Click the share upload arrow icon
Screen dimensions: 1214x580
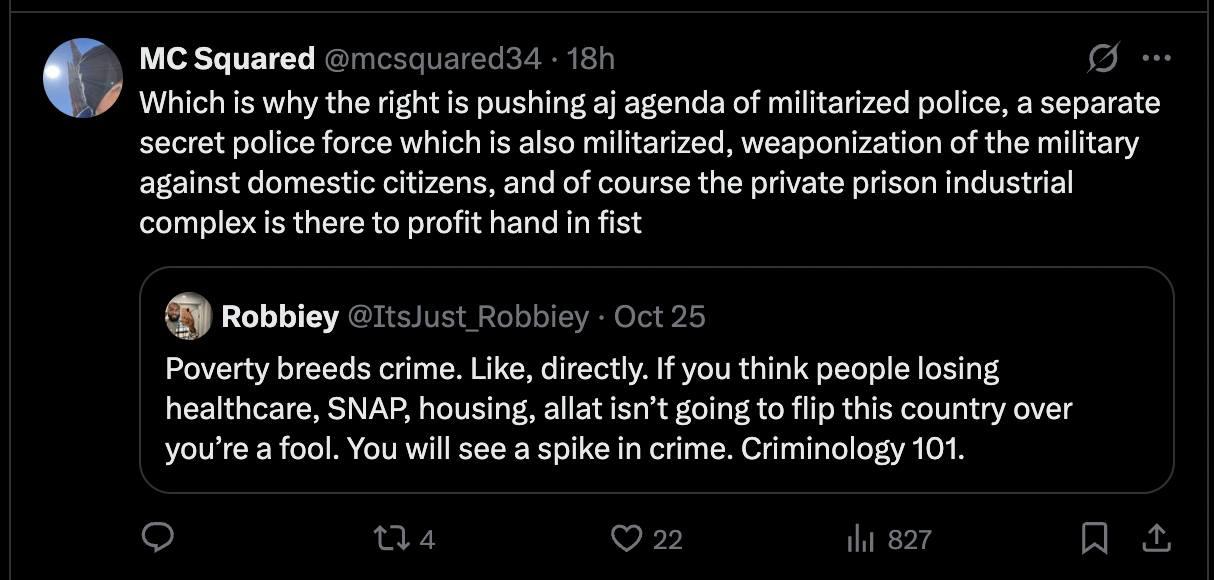1155,539
